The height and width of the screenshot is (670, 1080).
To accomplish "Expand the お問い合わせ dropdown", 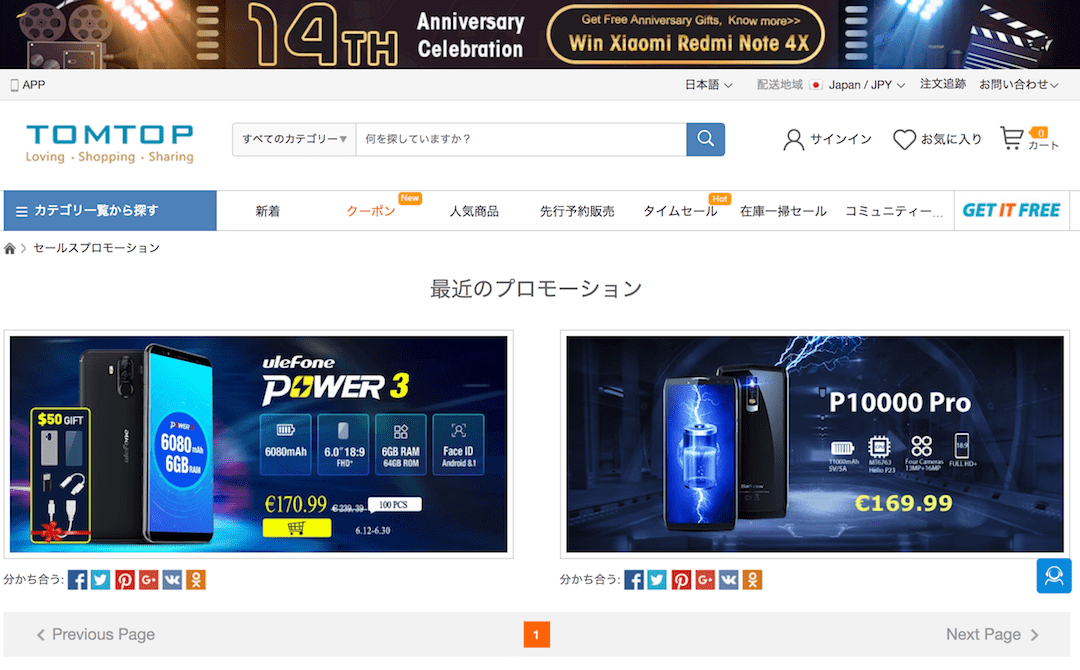I will coord(1019,85).
